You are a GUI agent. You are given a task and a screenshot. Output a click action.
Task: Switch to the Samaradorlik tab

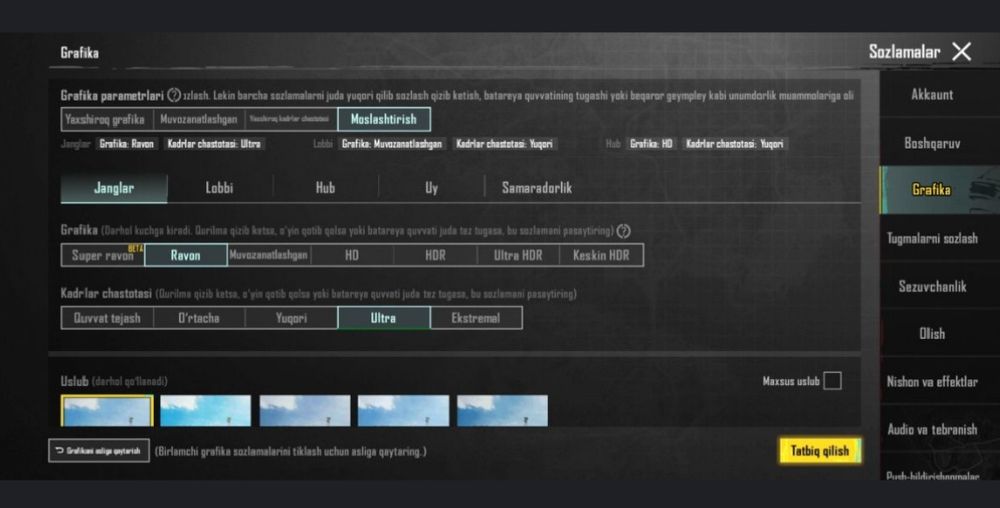(x=537, y=188)
